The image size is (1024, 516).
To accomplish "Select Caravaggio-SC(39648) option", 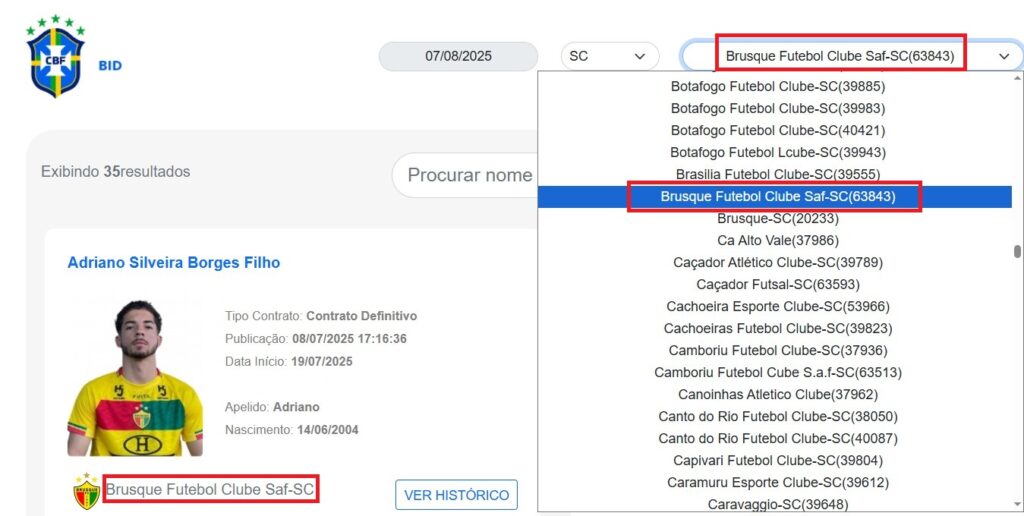I will tap(778, 504).
